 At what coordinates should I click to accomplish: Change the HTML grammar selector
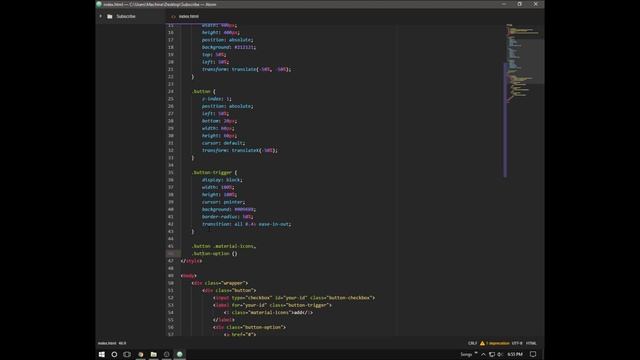tap(531, 343)
